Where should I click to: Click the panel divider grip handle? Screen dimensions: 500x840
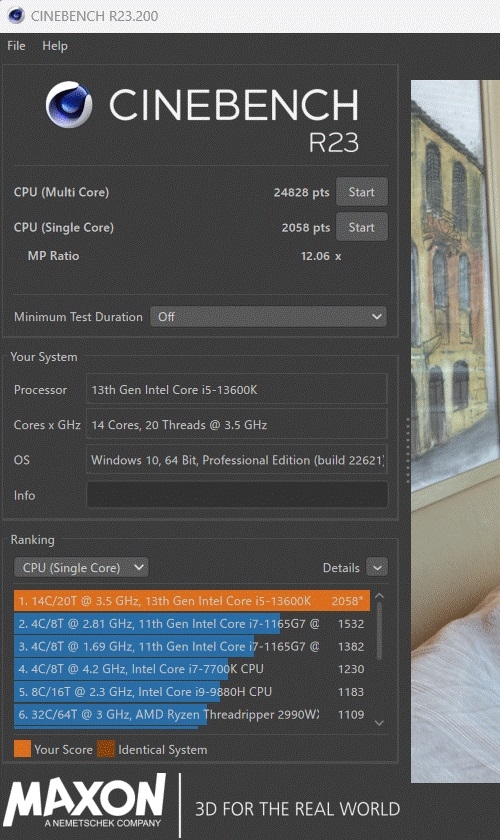pyautogui.click(x=407, y=451)
